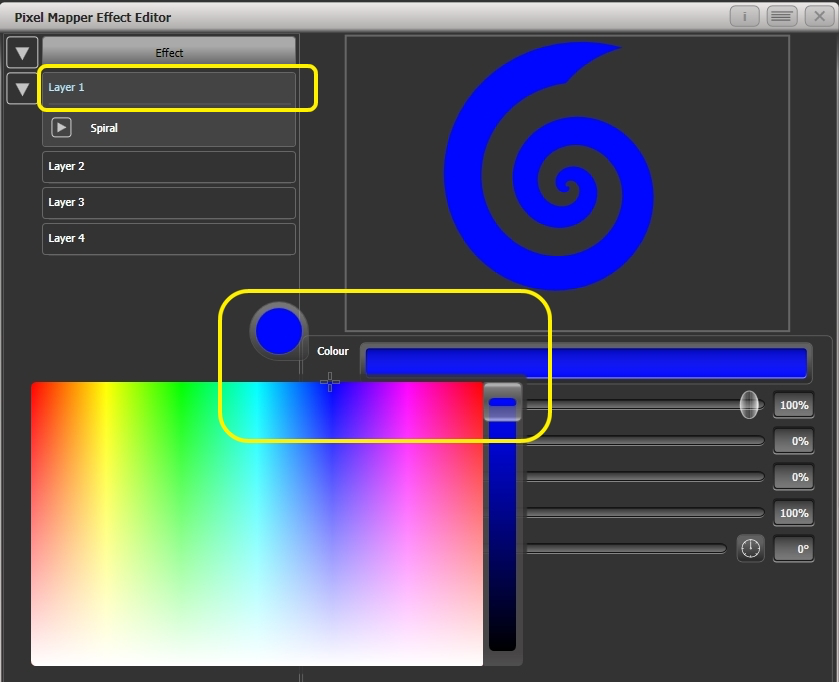Viewport: 839px width, 682px height.
Task: Select Layer 3
Action: (x=168, y=203)
